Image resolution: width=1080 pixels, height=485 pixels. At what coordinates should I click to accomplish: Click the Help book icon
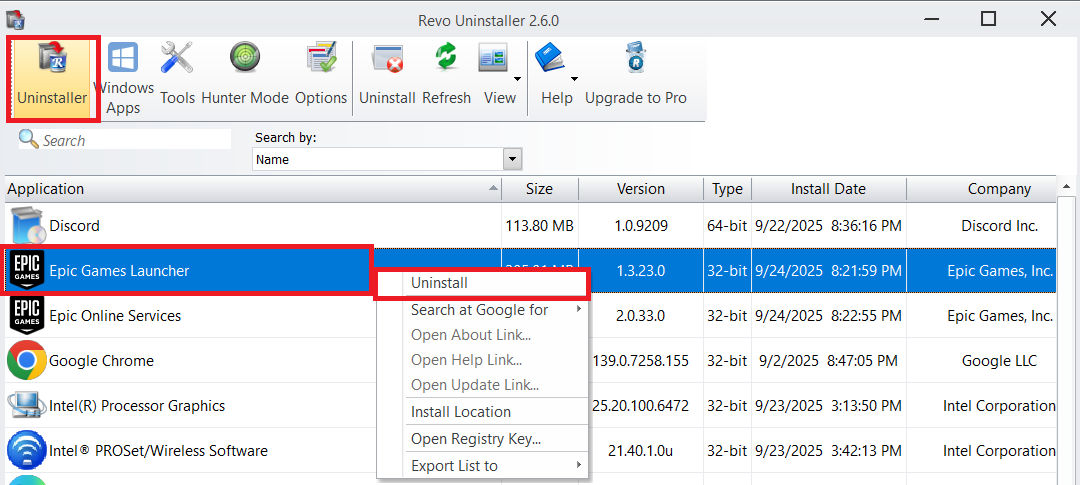coord(550,59)
